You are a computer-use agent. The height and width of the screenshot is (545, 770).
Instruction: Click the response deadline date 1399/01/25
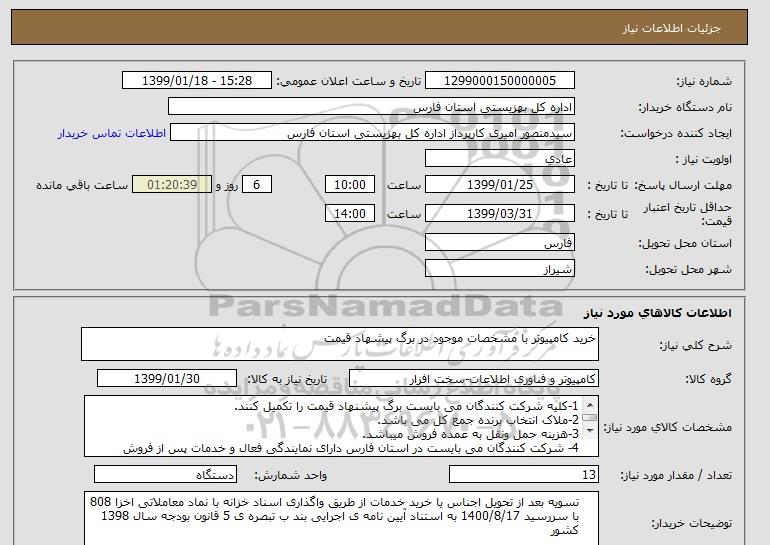499,185
